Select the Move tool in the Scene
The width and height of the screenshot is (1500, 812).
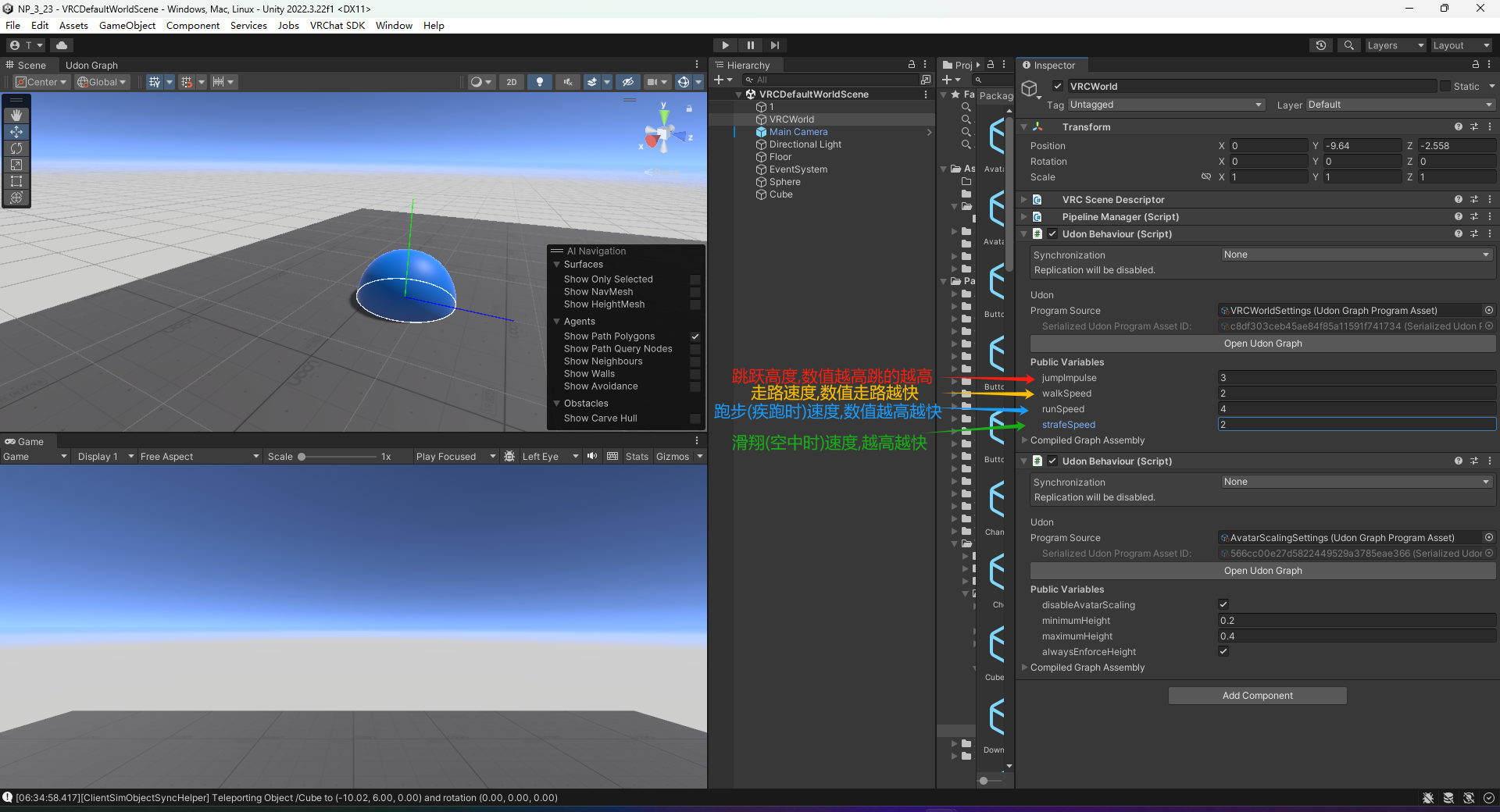pyautogui.click(x=16, y=132)
